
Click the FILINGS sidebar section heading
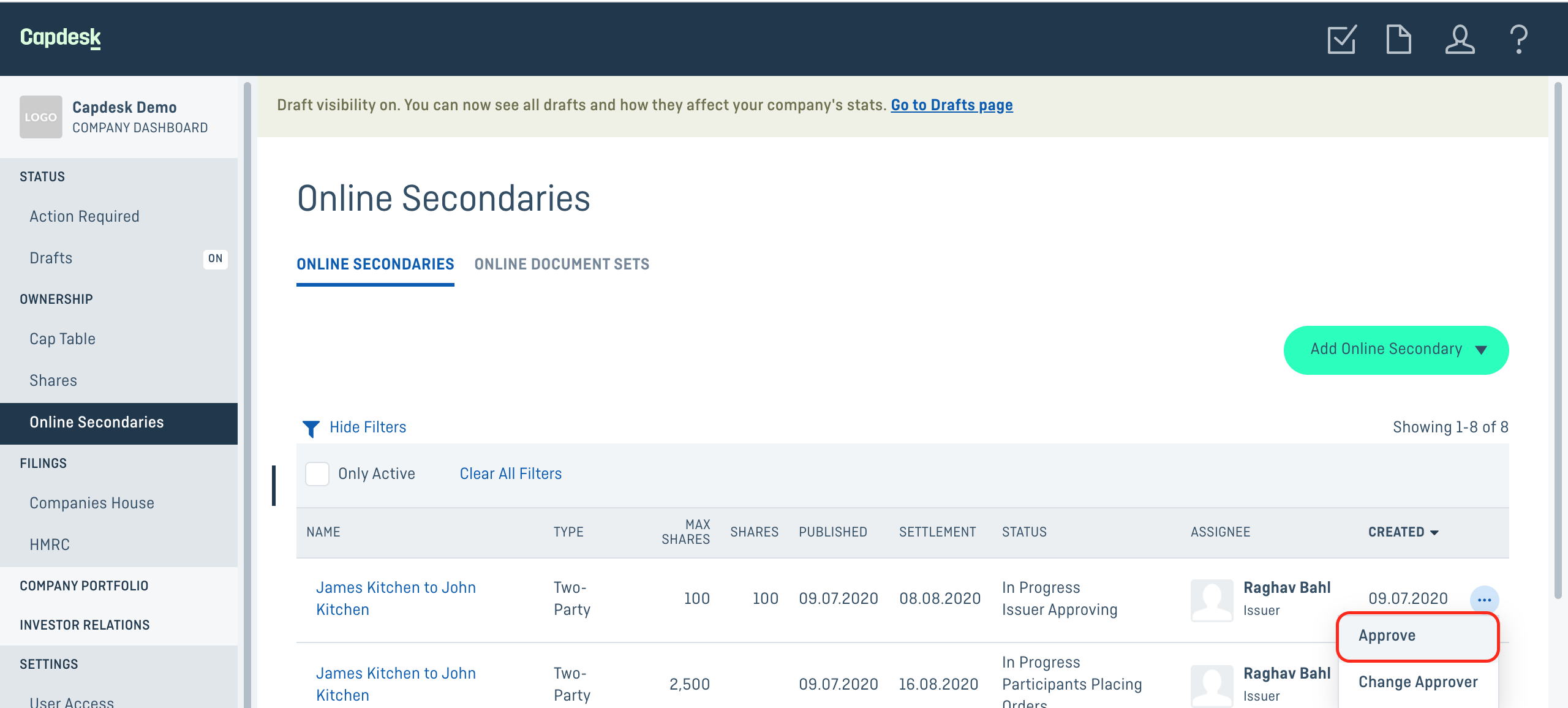click(43, 464)
